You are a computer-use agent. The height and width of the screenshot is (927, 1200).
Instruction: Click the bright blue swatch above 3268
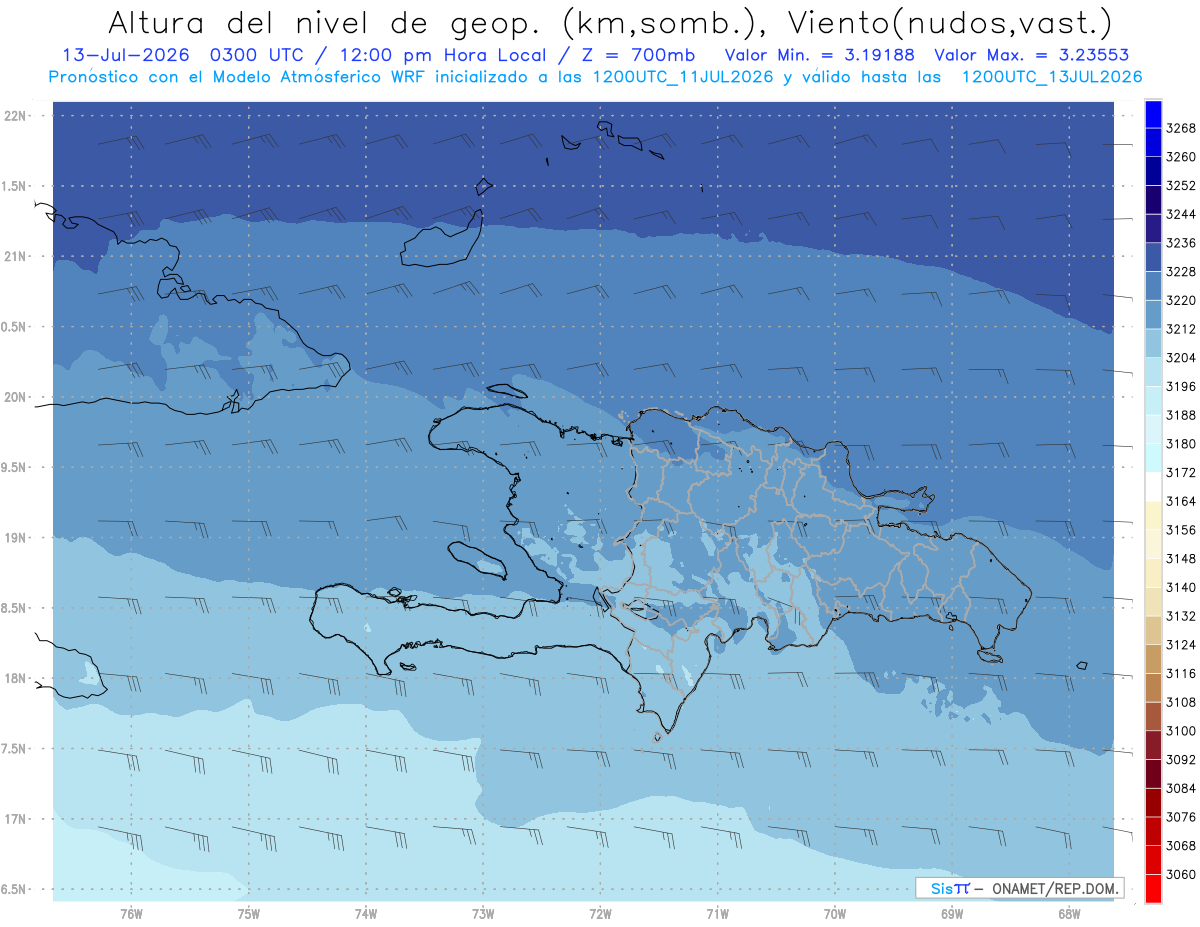point(1153,114)
